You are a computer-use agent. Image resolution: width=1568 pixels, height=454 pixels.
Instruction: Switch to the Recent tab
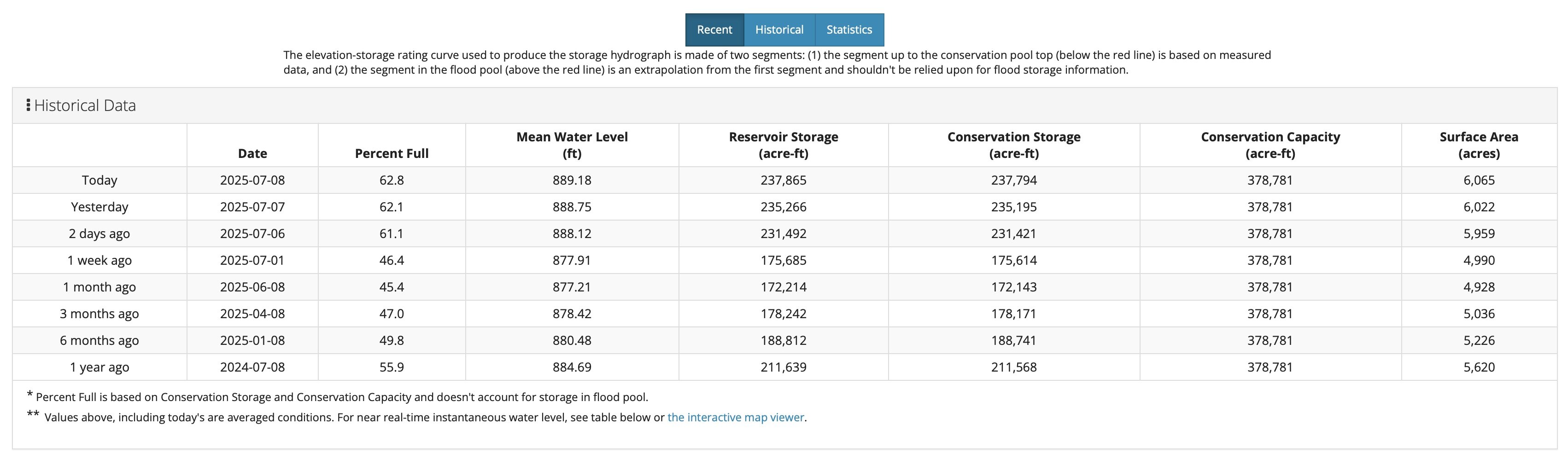coord(714,30)
